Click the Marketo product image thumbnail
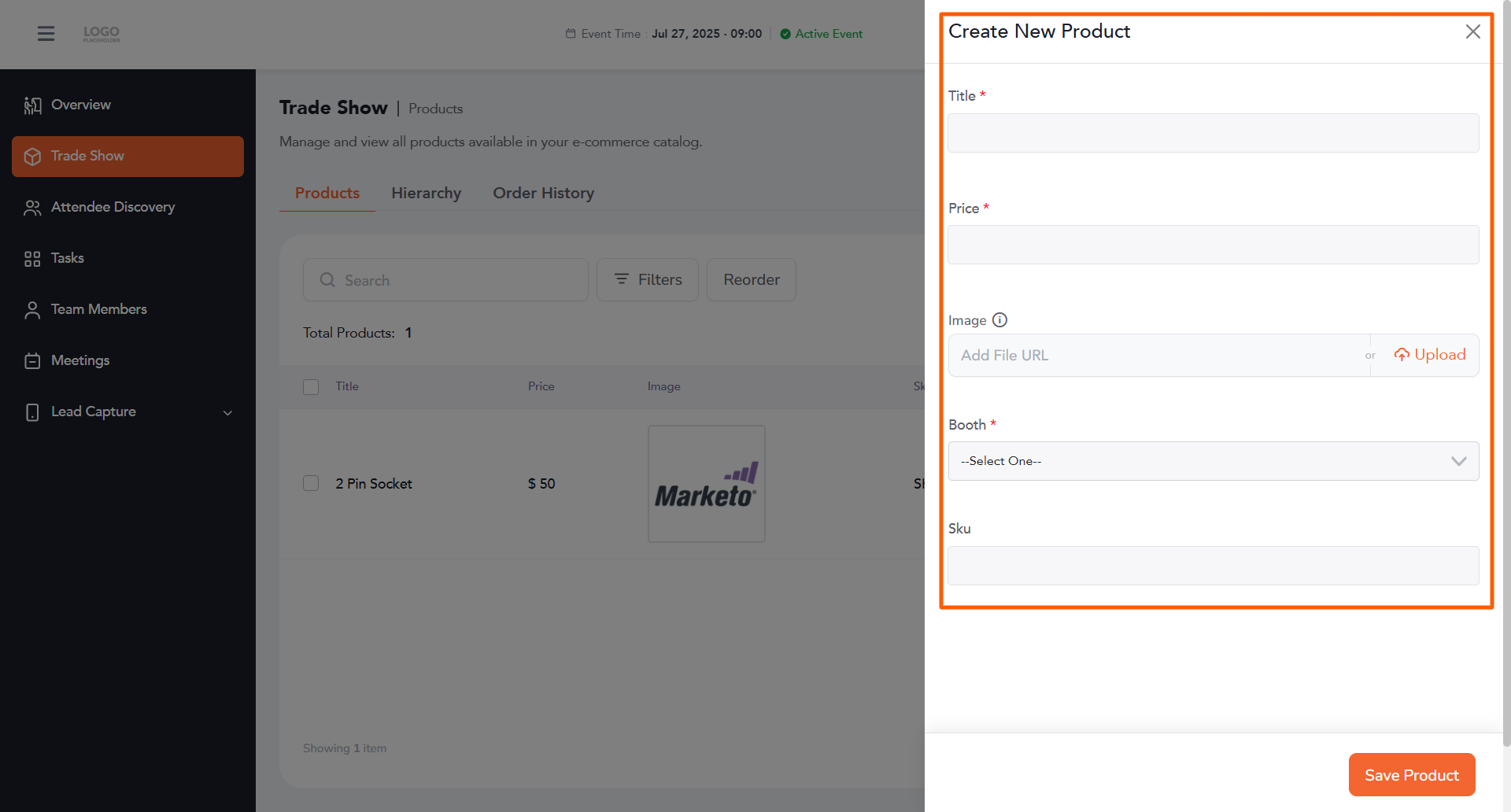The height and width of the screenshot is (812, 1511). click(x=707, y=484)
